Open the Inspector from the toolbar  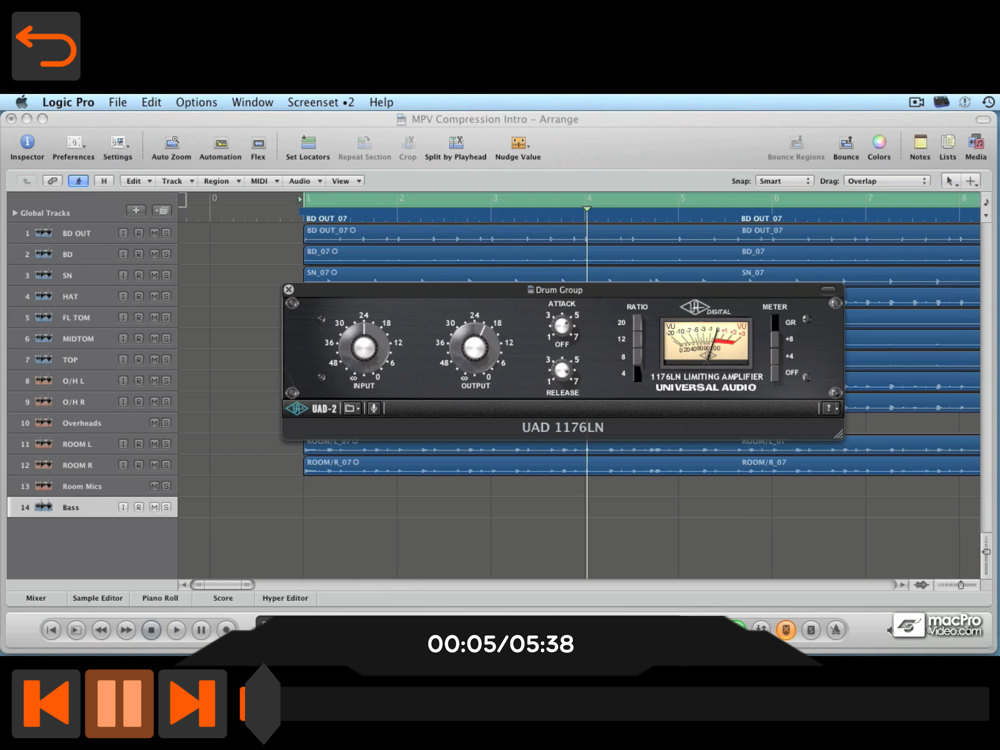pyautogui.click(x=27, y=147)
